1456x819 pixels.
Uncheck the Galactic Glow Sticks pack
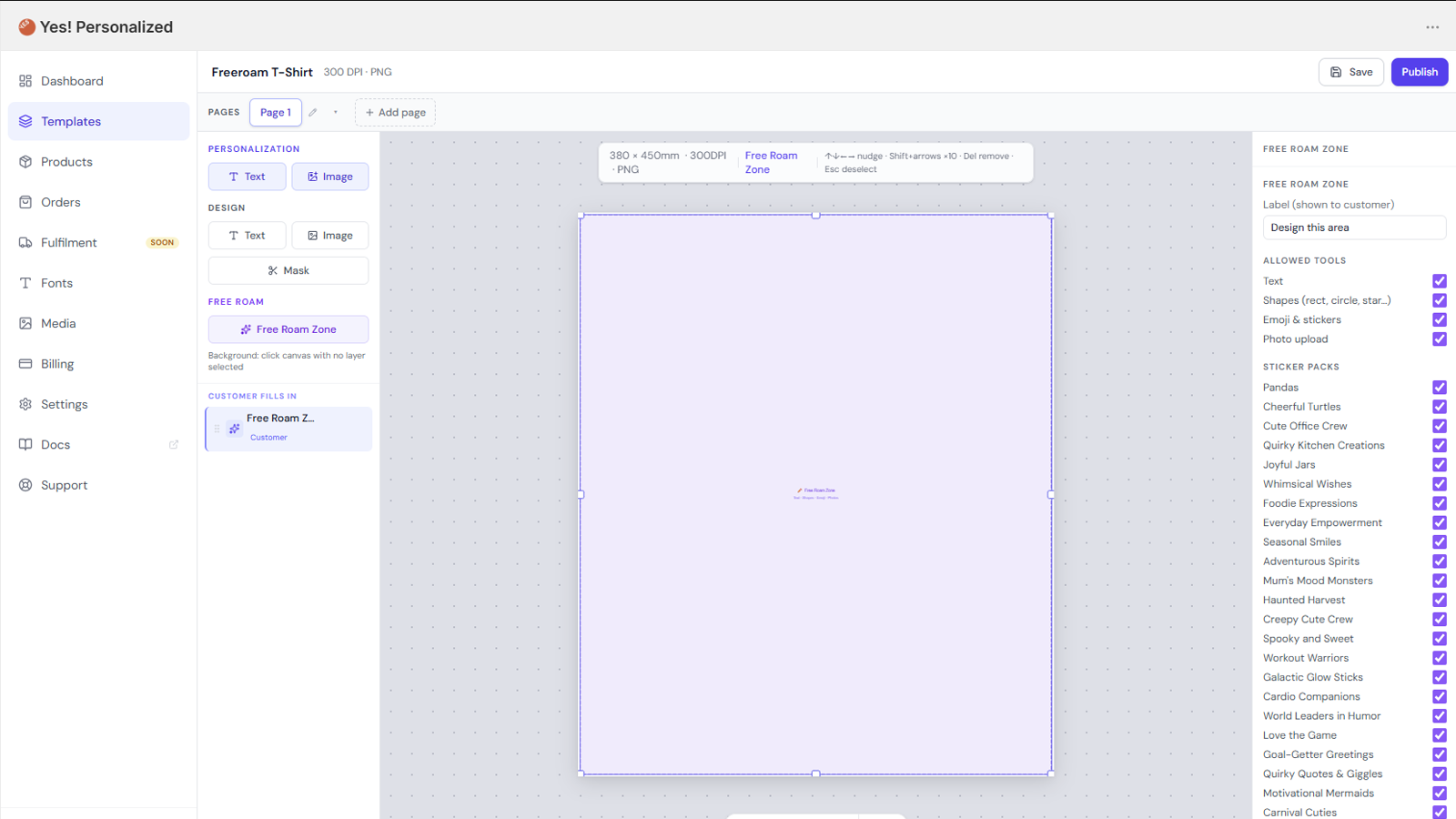tap(1440, 677)
